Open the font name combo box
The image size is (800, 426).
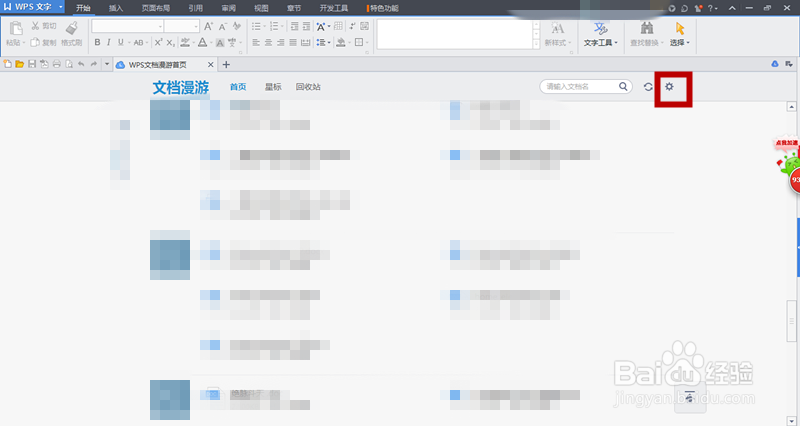pyautogui.click(x=128, y=26)
